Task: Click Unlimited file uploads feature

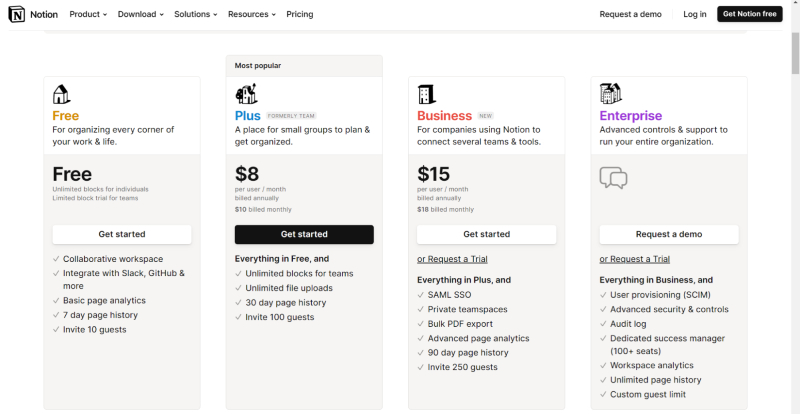Action: tap(289, 288)
